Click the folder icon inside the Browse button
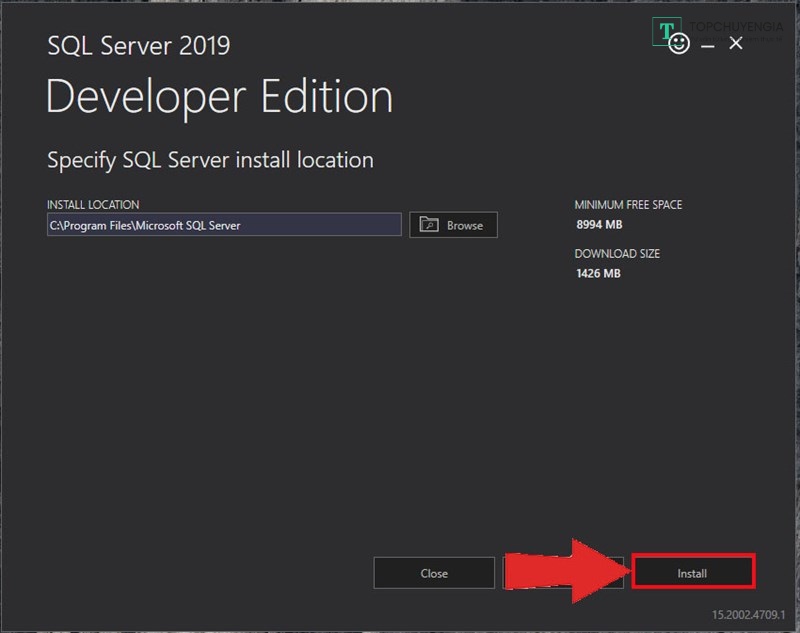The image size is (800, 633). click(429, 225)
